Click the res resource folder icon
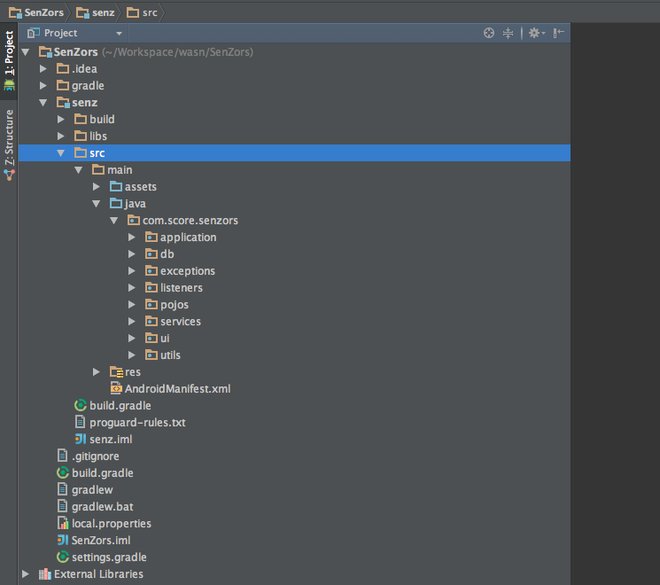 click(116, 372)
